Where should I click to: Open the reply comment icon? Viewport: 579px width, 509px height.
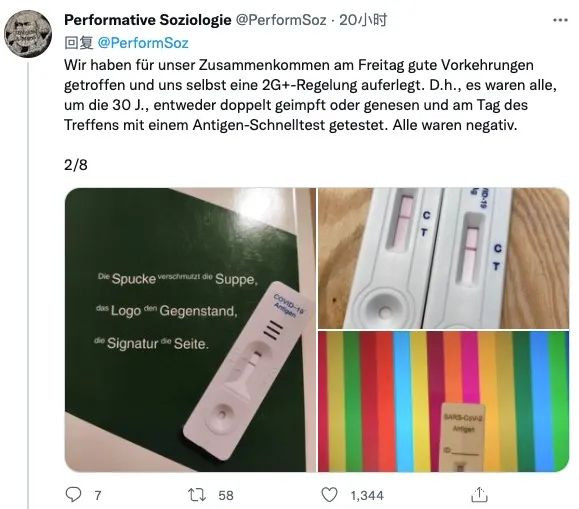73,494
